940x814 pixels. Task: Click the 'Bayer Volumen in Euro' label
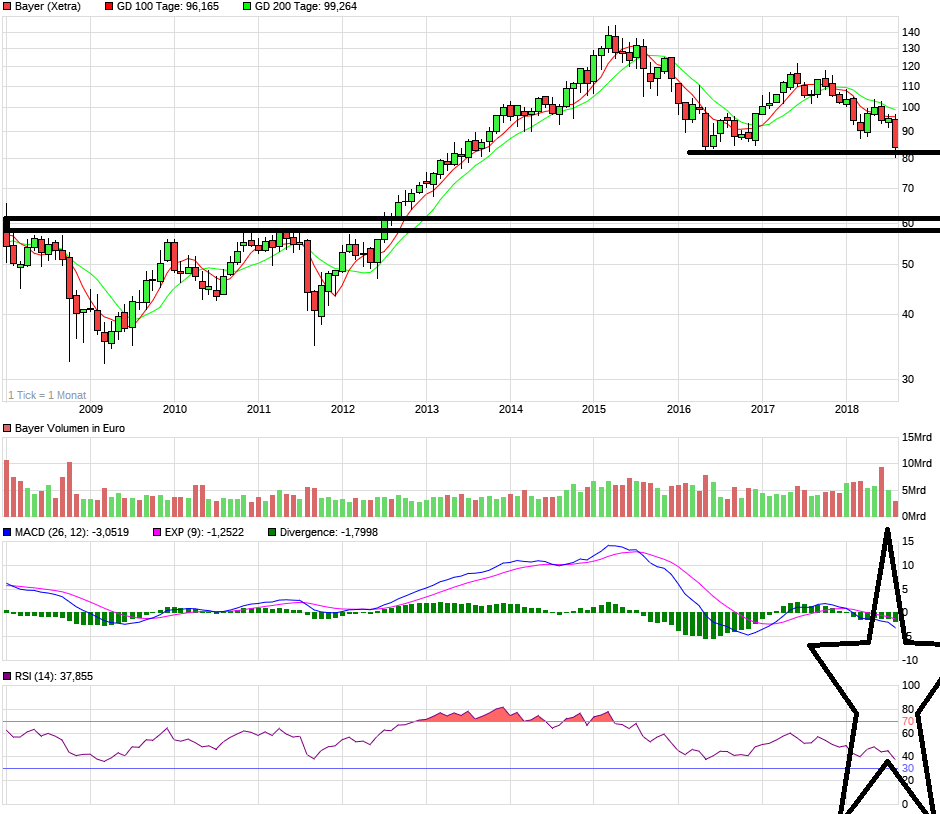(x=70, y=428)
